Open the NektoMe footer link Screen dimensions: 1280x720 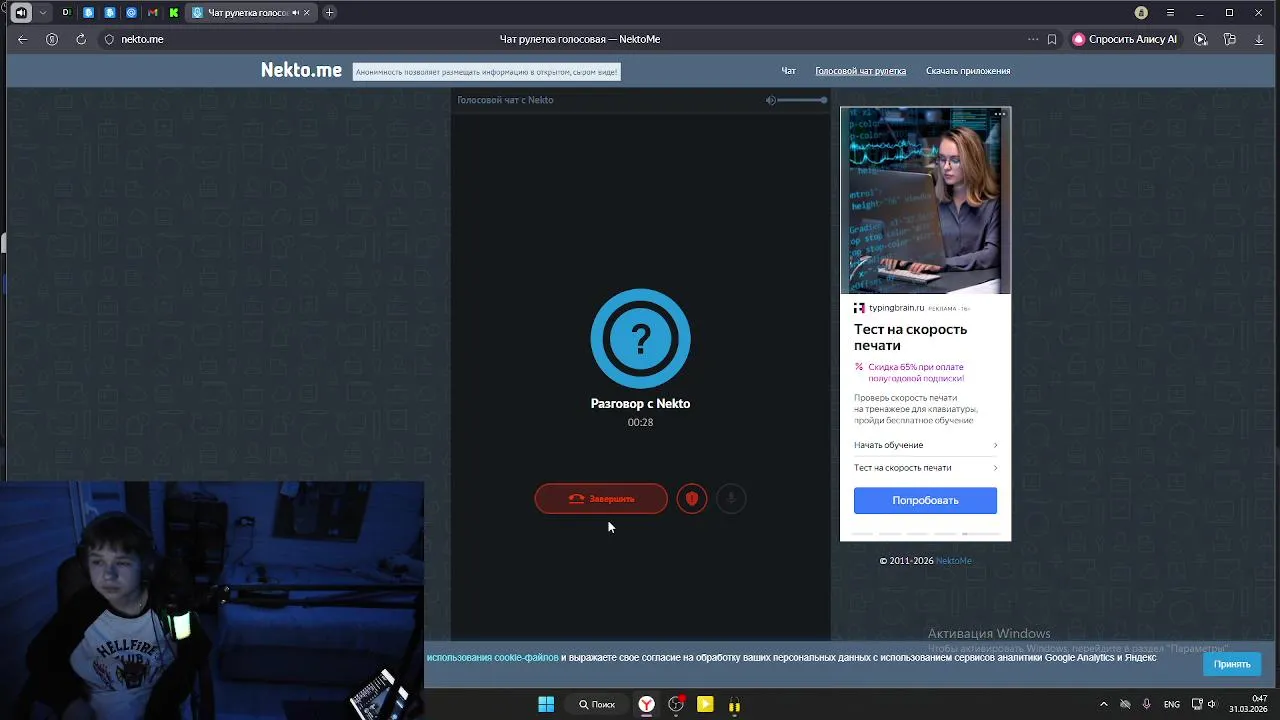(x=953, y=561)
